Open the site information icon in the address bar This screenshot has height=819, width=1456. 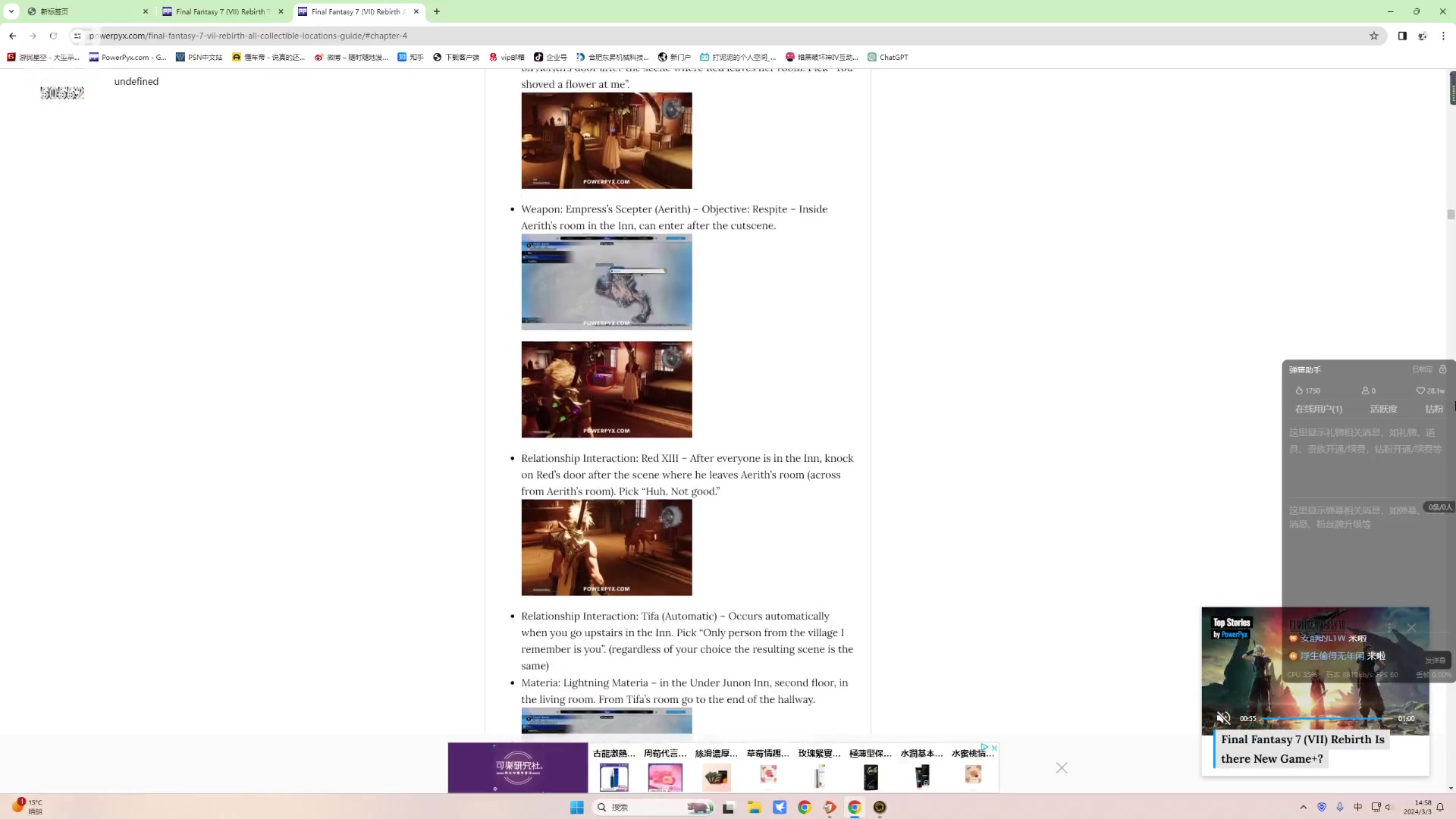[x=77, y=36]
